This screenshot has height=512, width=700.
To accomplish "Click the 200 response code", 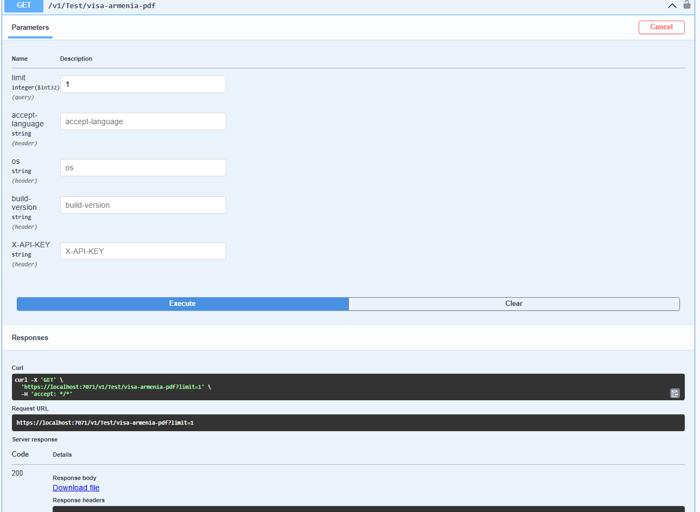I will [x=17, y=473].
